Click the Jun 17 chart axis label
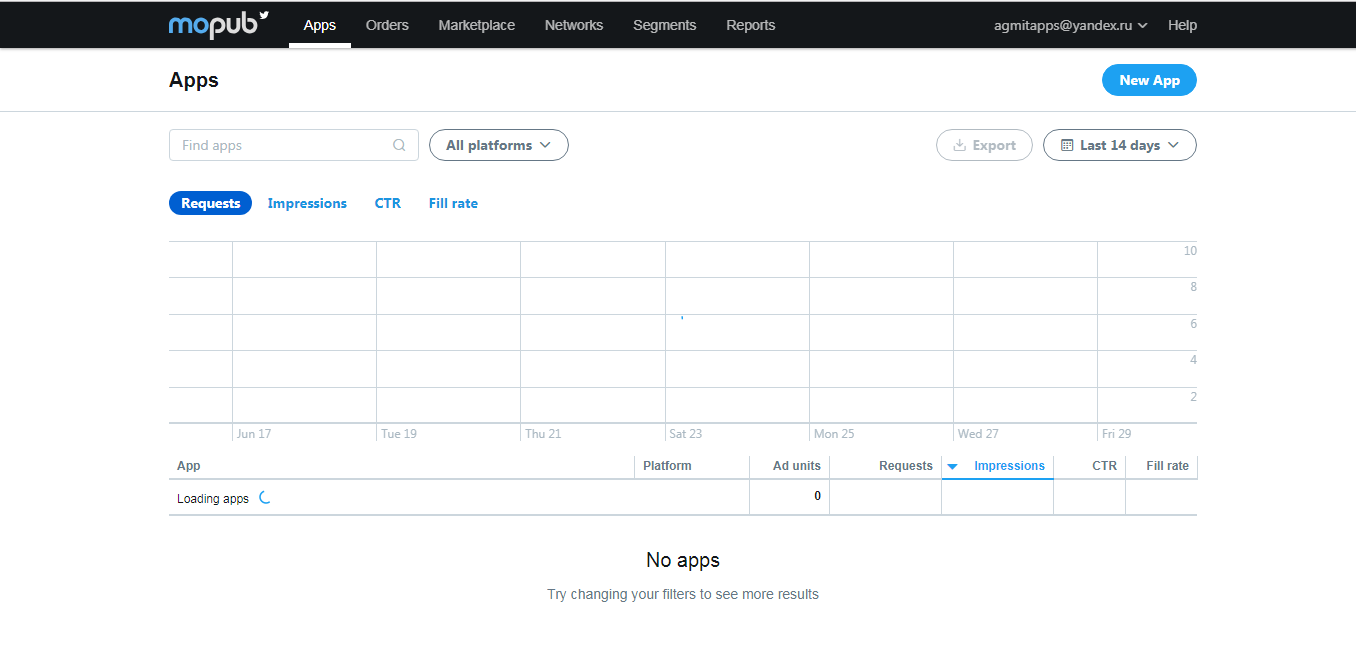The height and width of the screenshot is (664, 1356). click(x=254, y=434)
